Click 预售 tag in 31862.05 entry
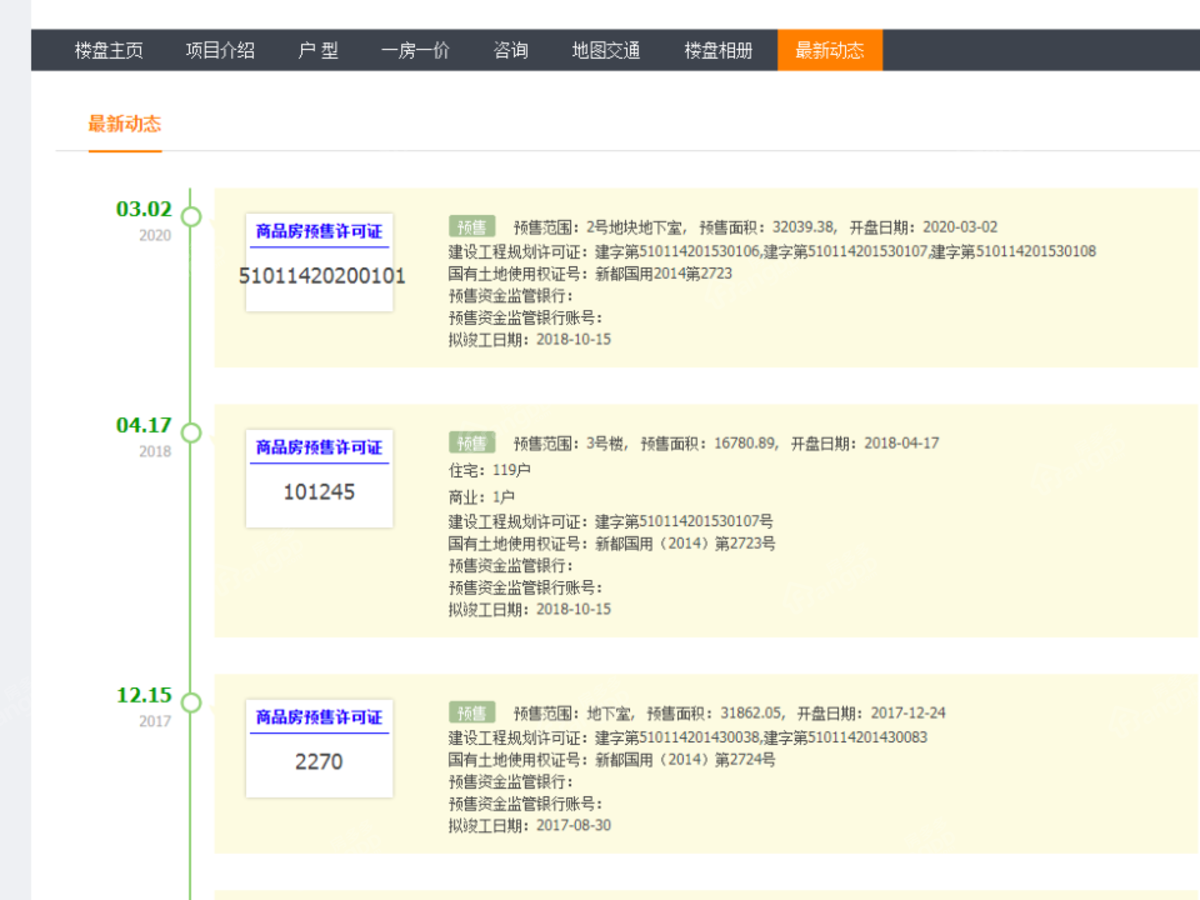The height and width of the screenshot is (900, 1200). [472, 713]
